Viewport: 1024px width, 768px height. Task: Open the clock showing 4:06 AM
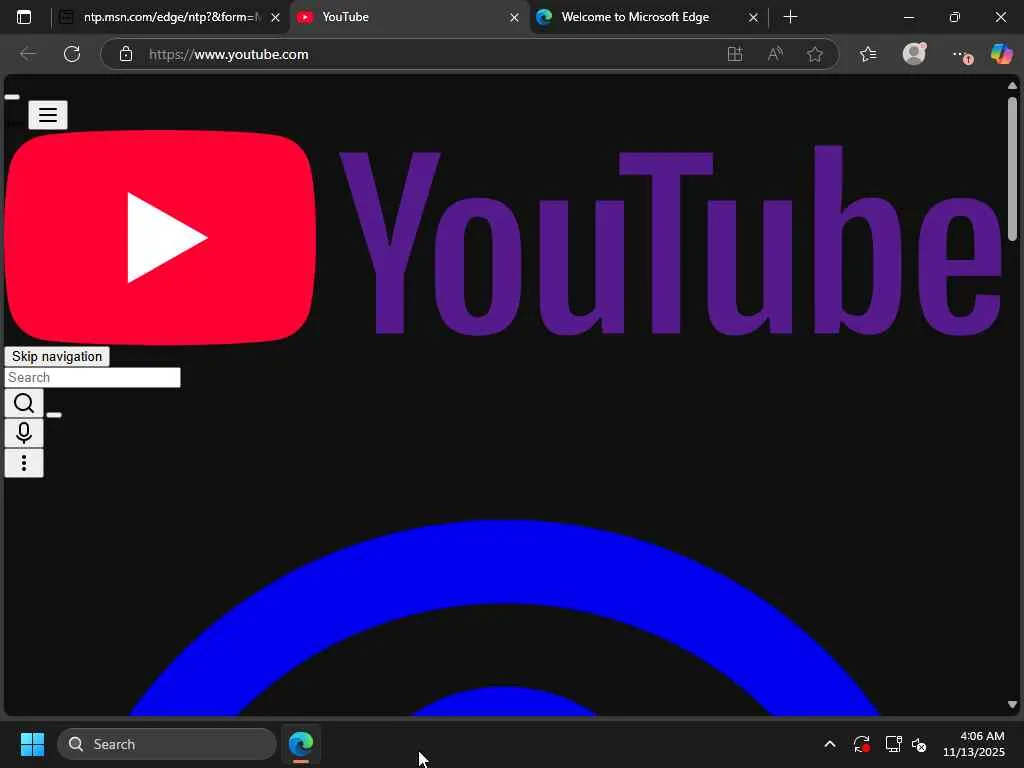point(974,744)
